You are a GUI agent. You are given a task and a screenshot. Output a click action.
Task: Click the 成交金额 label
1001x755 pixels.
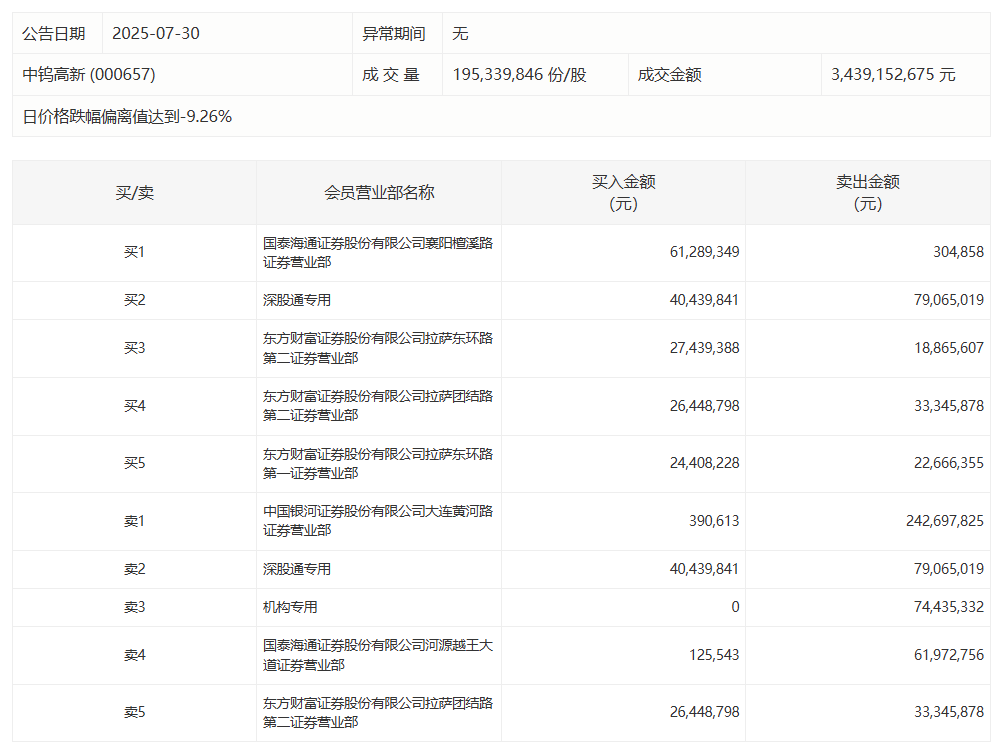click(670, 75)
